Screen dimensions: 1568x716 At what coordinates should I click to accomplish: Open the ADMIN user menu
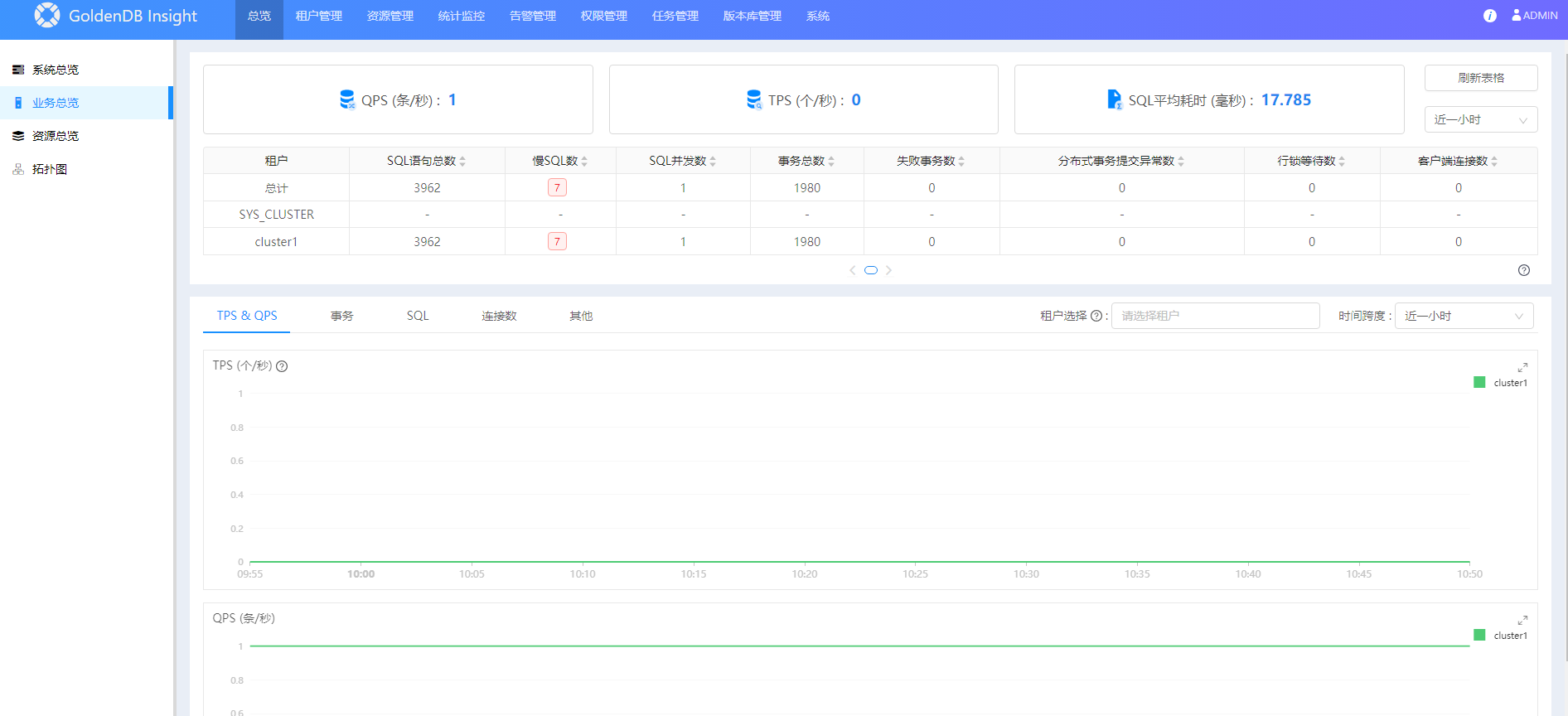(1535, 16)
